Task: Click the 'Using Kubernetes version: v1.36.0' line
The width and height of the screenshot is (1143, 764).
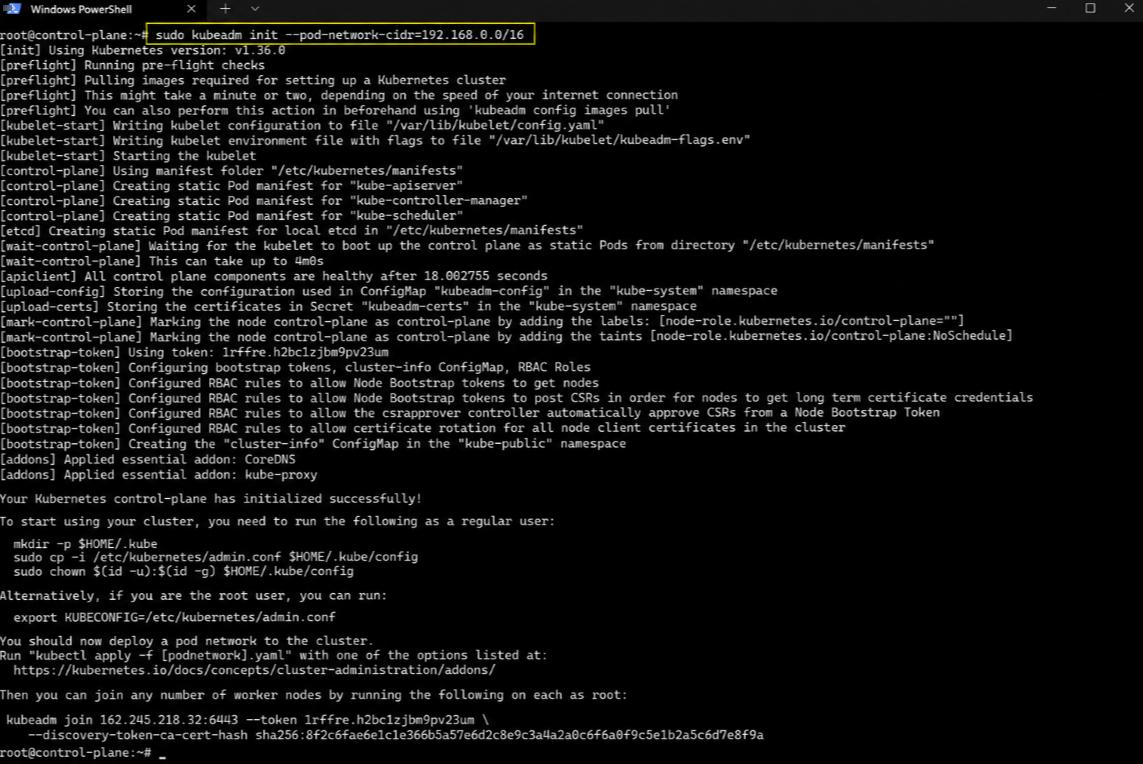Action: (143, 50)
